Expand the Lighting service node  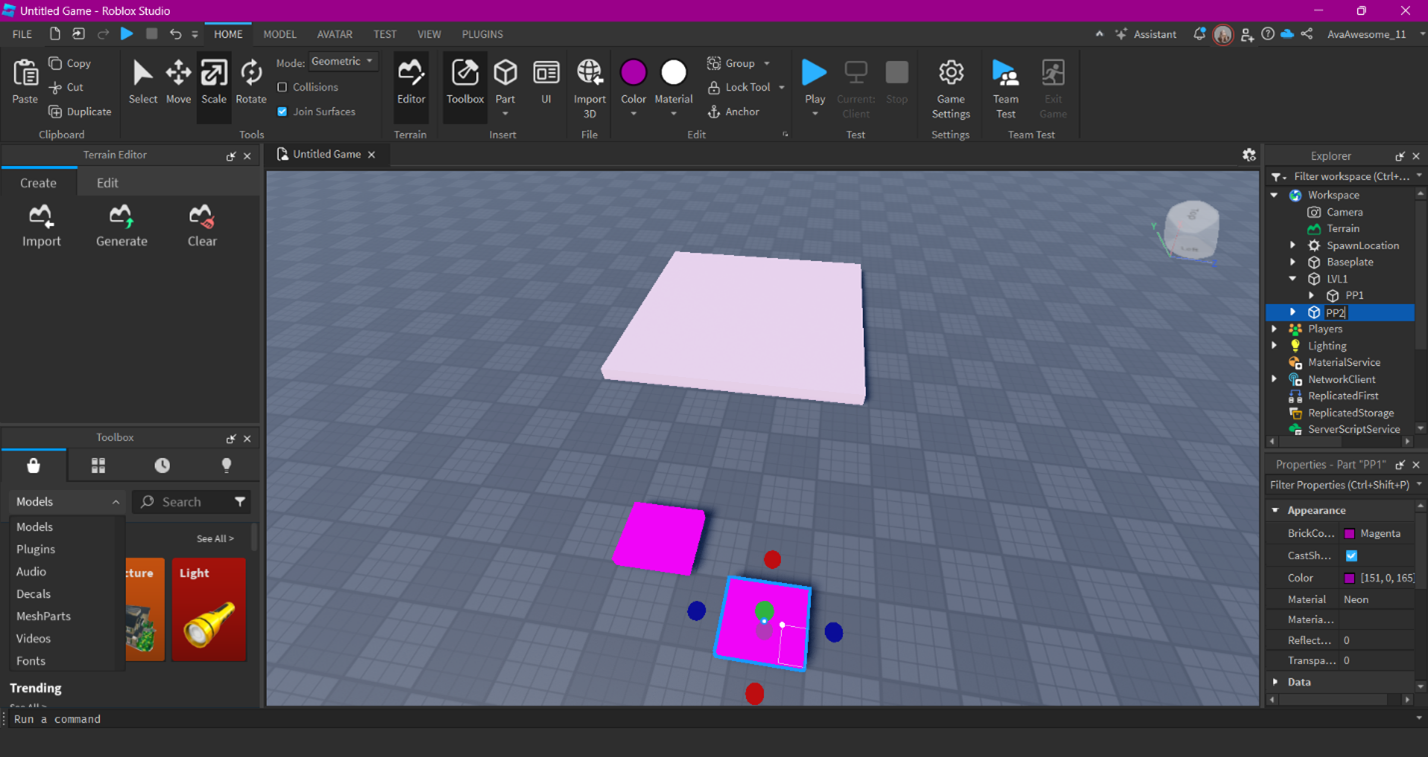pos(1275,346)
